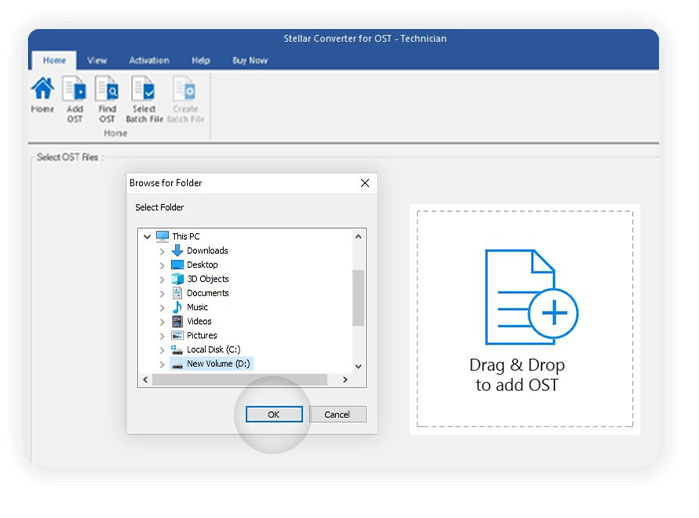
Task: Click the Documents folder icon
Action: [177, 293]
